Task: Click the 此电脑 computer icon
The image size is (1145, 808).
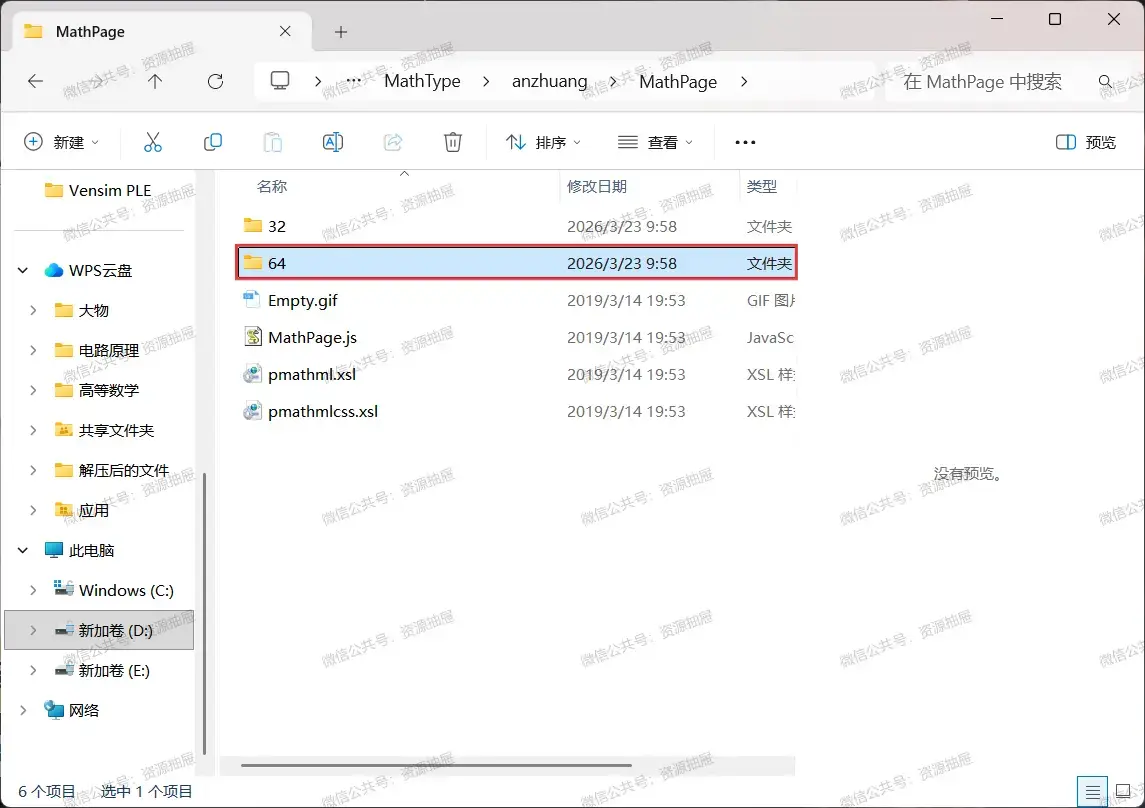Action: click(53, 550)
